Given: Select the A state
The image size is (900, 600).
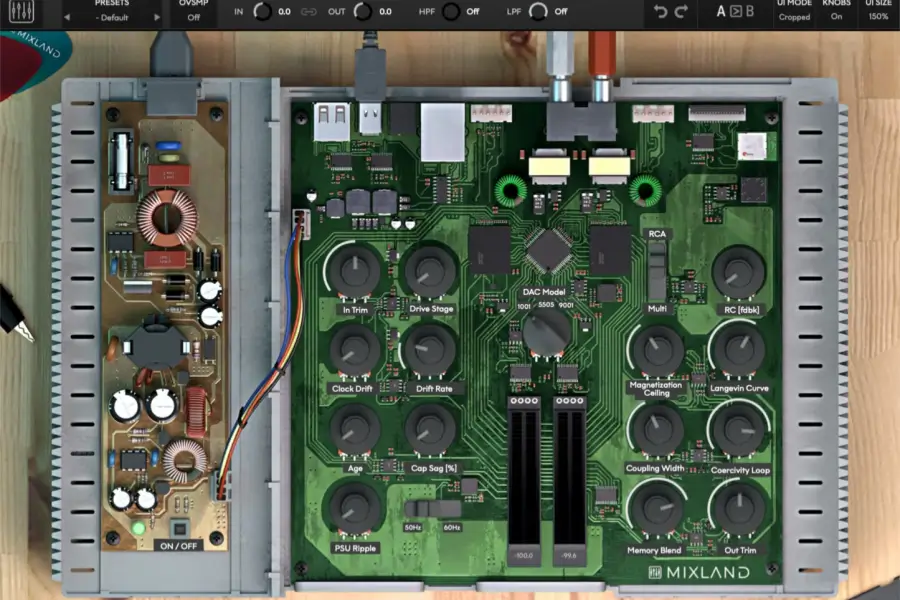Looking at the screenshot, I should 721,11.
